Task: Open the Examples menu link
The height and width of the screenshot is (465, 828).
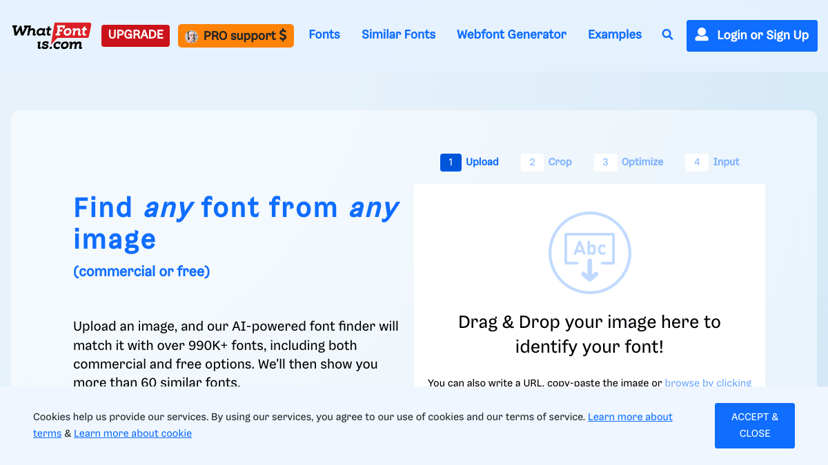Action: (x=615, y=35)
